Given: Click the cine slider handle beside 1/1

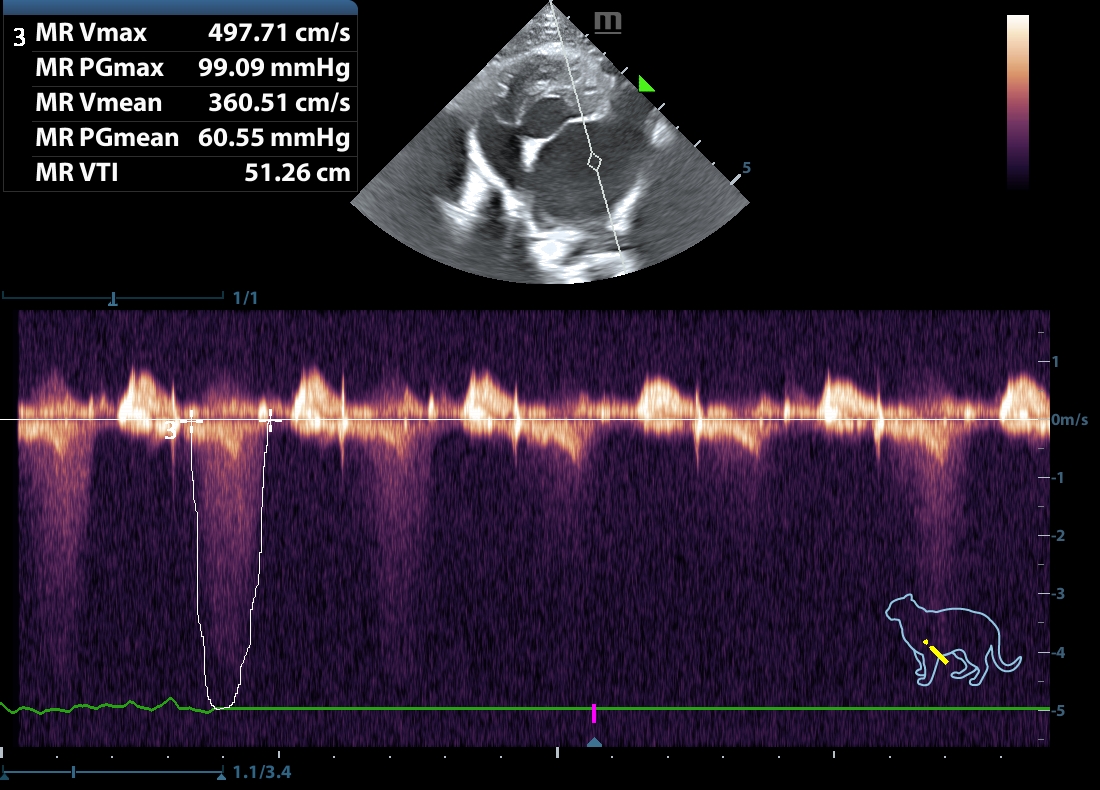Looking at the screenshot, I should coord(113,298).
